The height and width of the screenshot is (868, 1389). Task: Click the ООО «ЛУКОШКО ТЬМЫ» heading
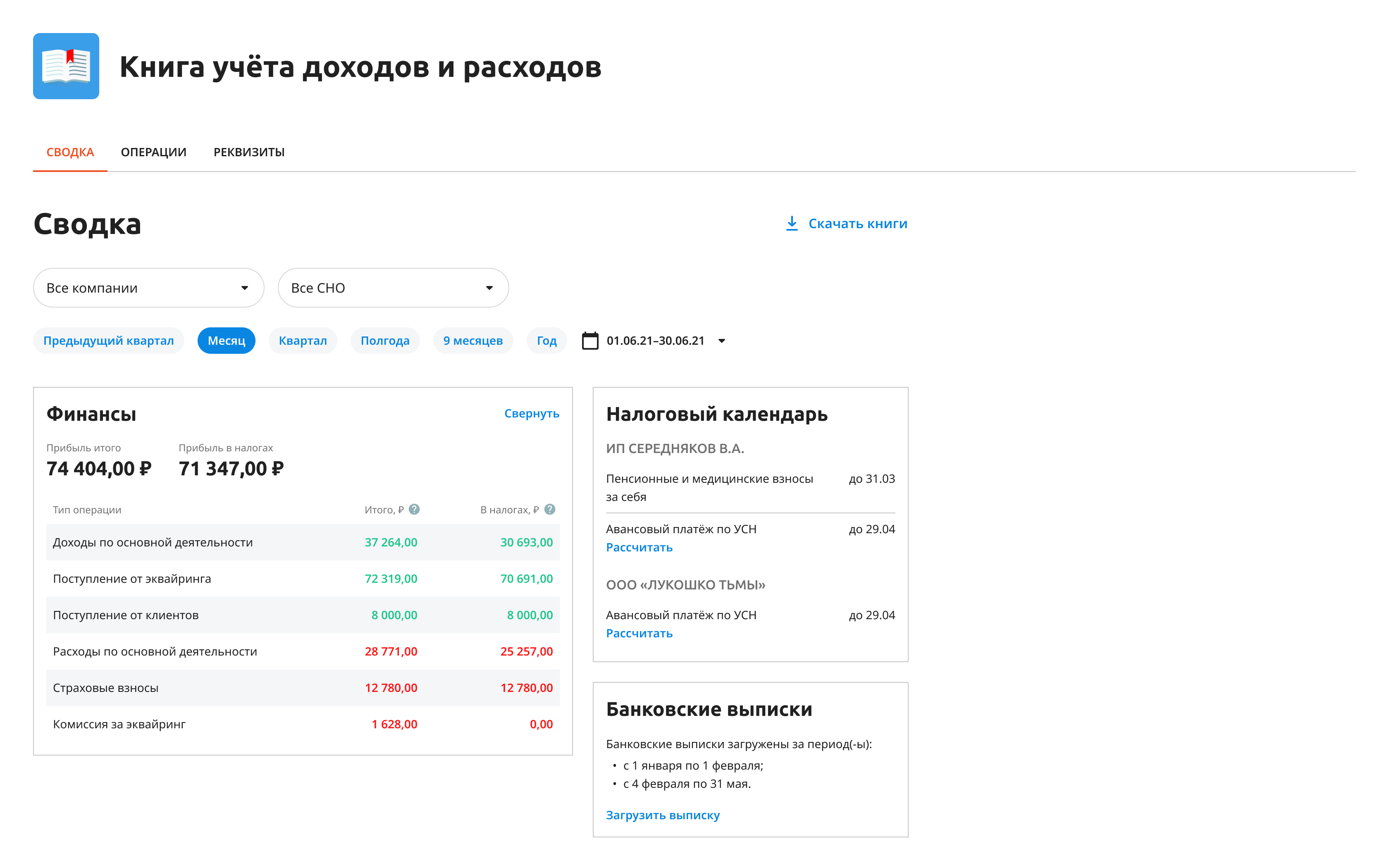point(685,585)
